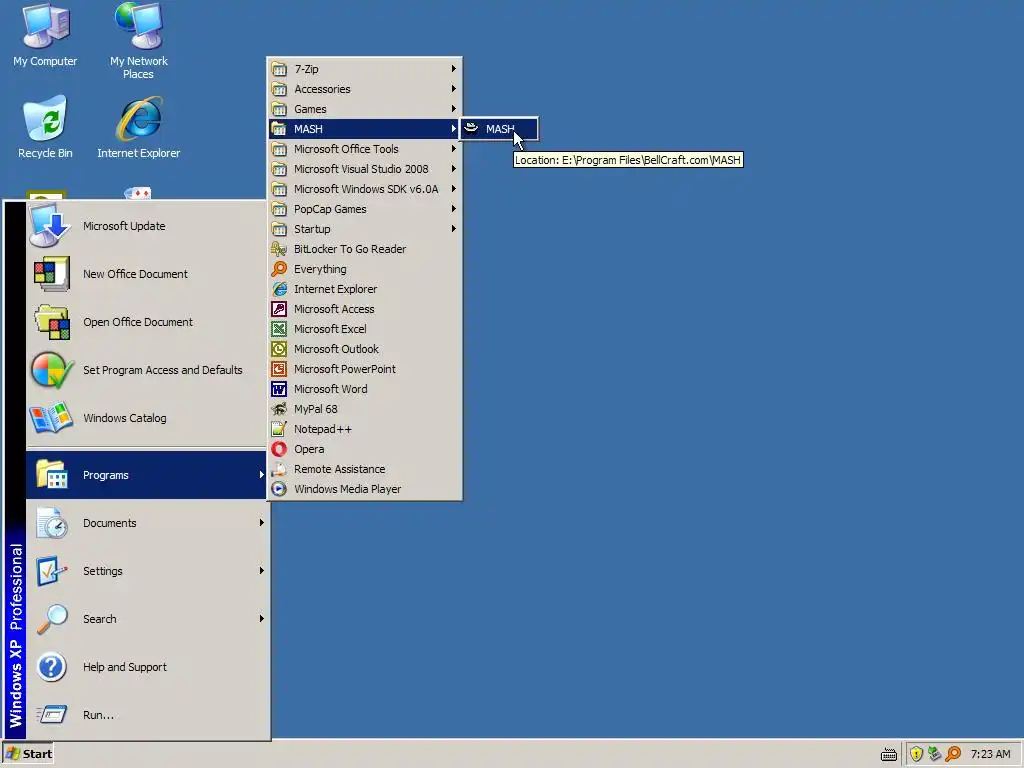The width and height of the screenshot is (1024, 768).
Task: Open Help and Support
Action: tap(146, 667)
